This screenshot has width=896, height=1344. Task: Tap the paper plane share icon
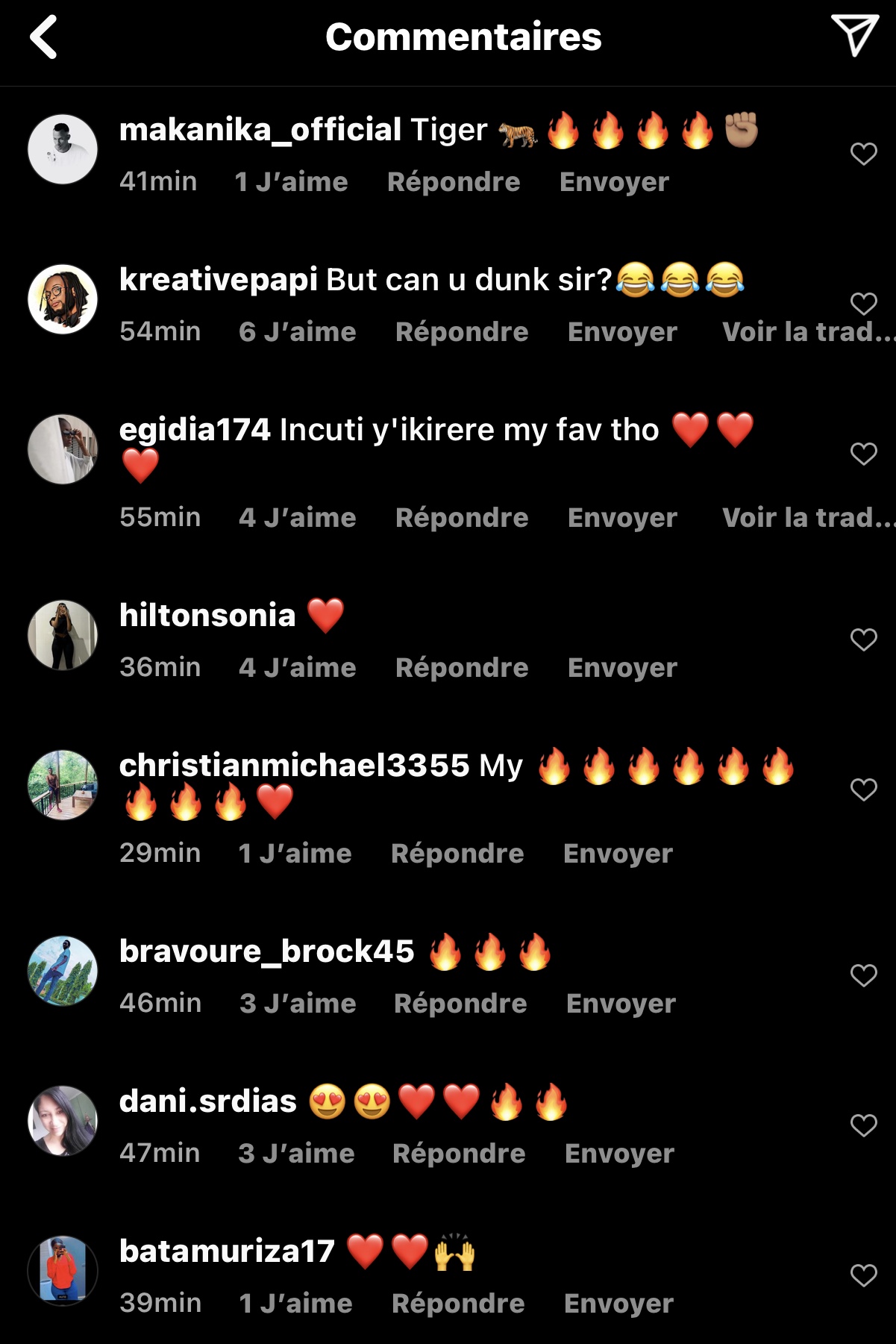pyautogui.click(x=854, y=35)
